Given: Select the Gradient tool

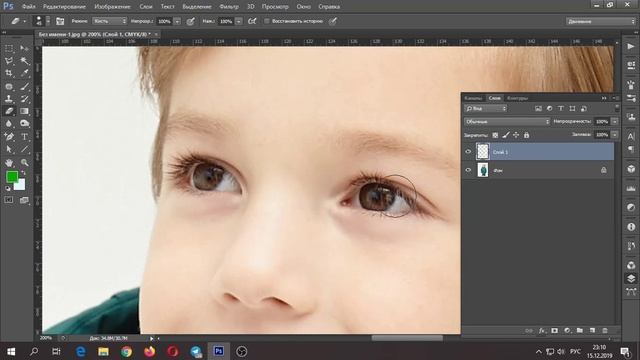Looking at the screenshot, I should click(24, 111).
